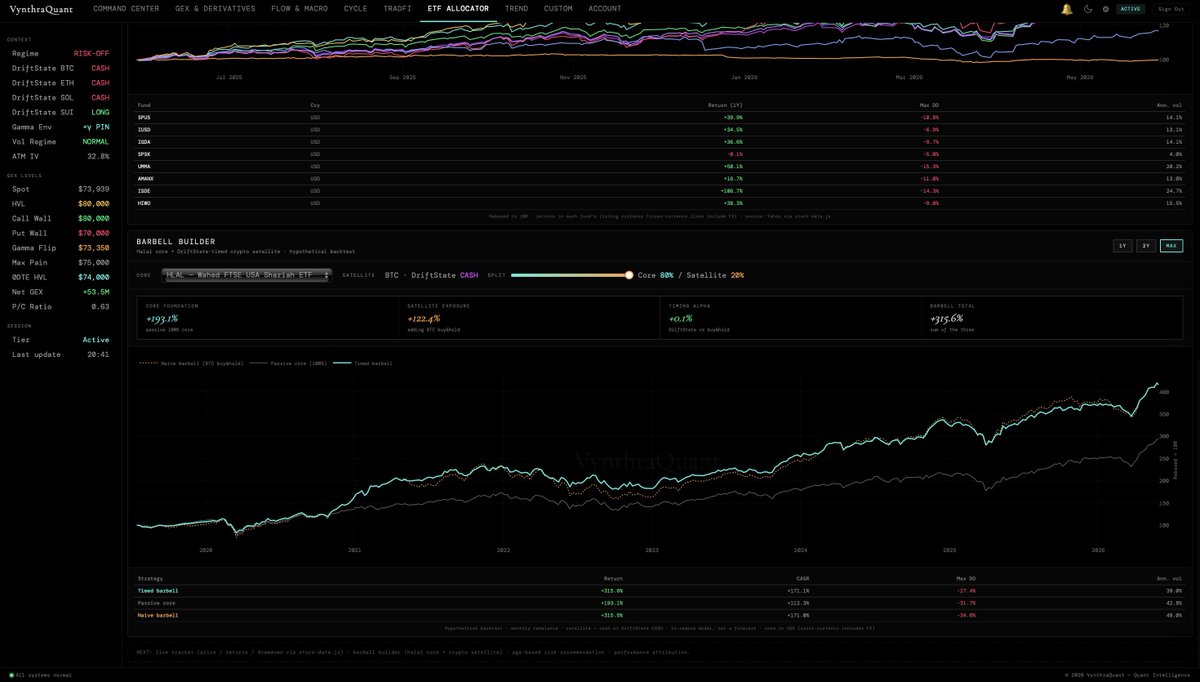Switch to GEX & Derivatives tab
This screenshot has height=682, width=1200.
[x=215, y=8]
